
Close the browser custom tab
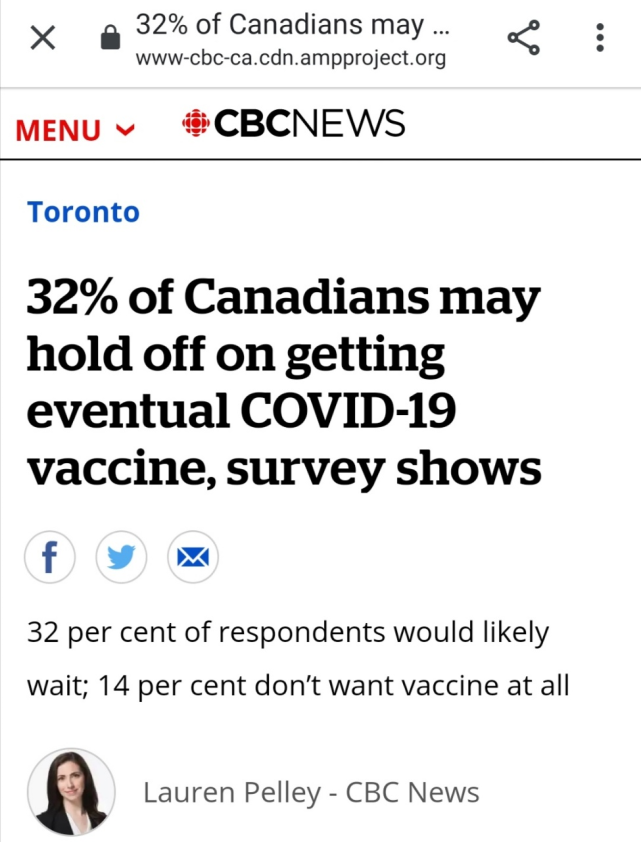(42, 38)
